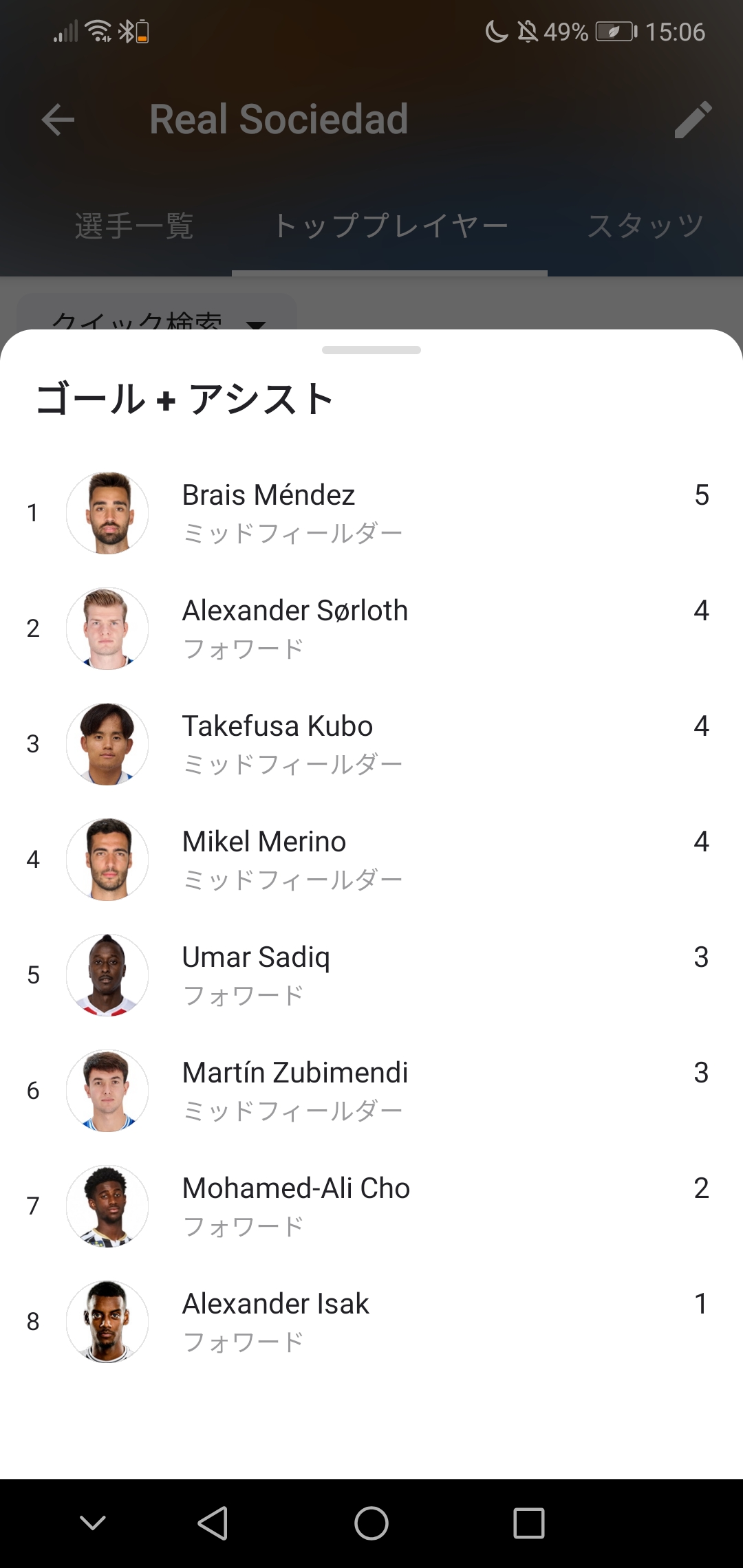This screenshot has height=1568, width=743.
Task: Tap the back arrow icon
Action: (x=58, y=120)
